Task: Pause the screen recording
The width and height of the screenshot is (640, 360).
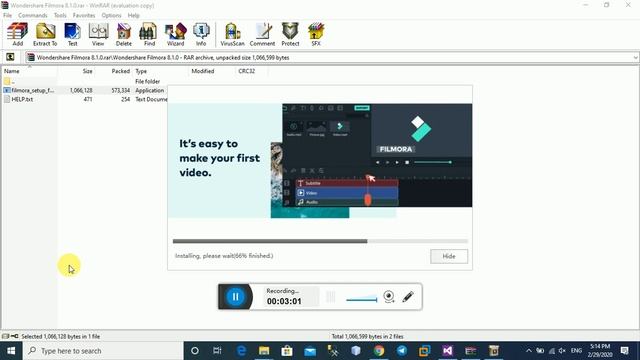Action: point(236,297)
